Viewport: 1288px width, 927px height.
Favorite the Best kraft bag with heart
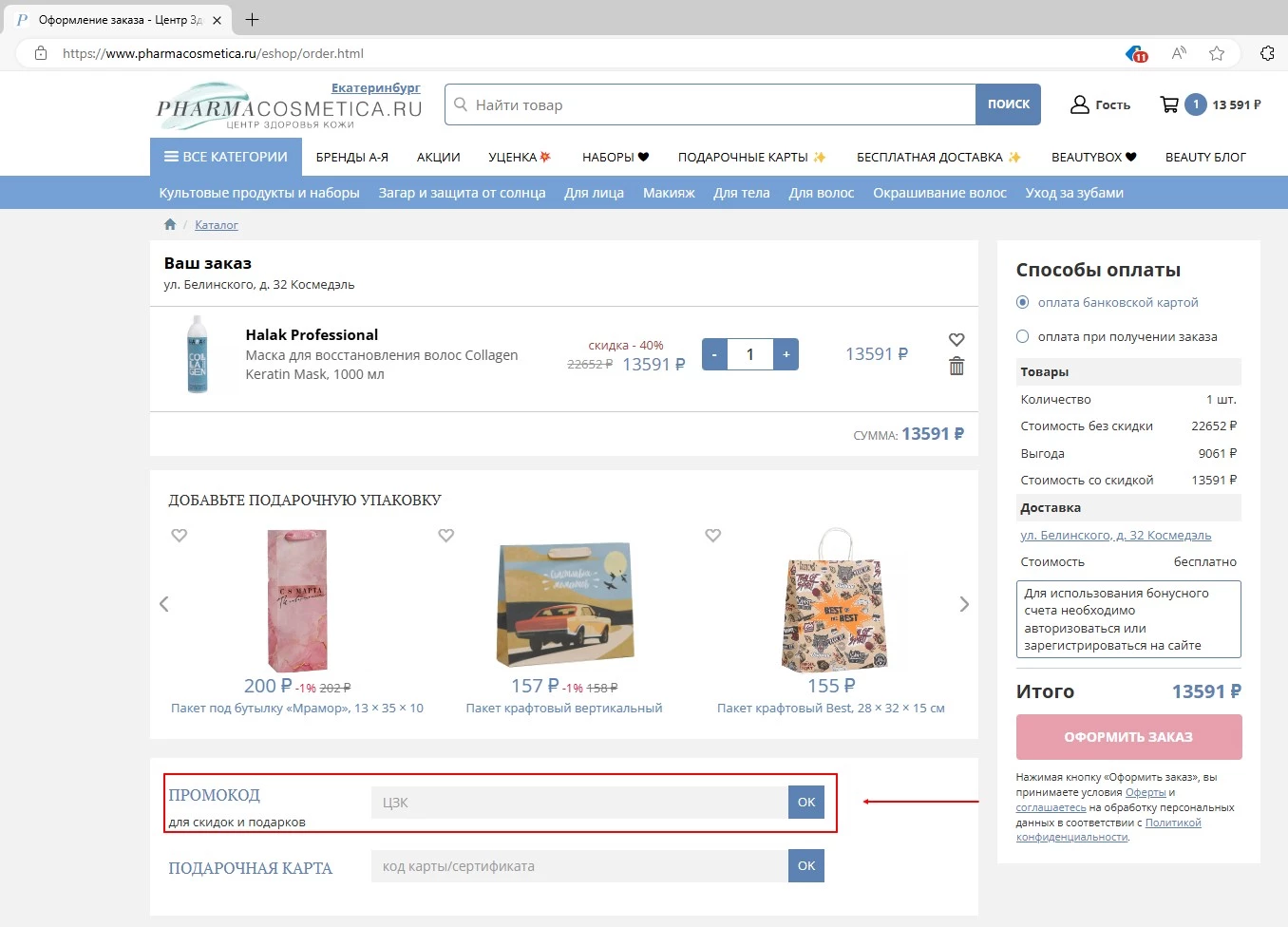pos(712,536)
